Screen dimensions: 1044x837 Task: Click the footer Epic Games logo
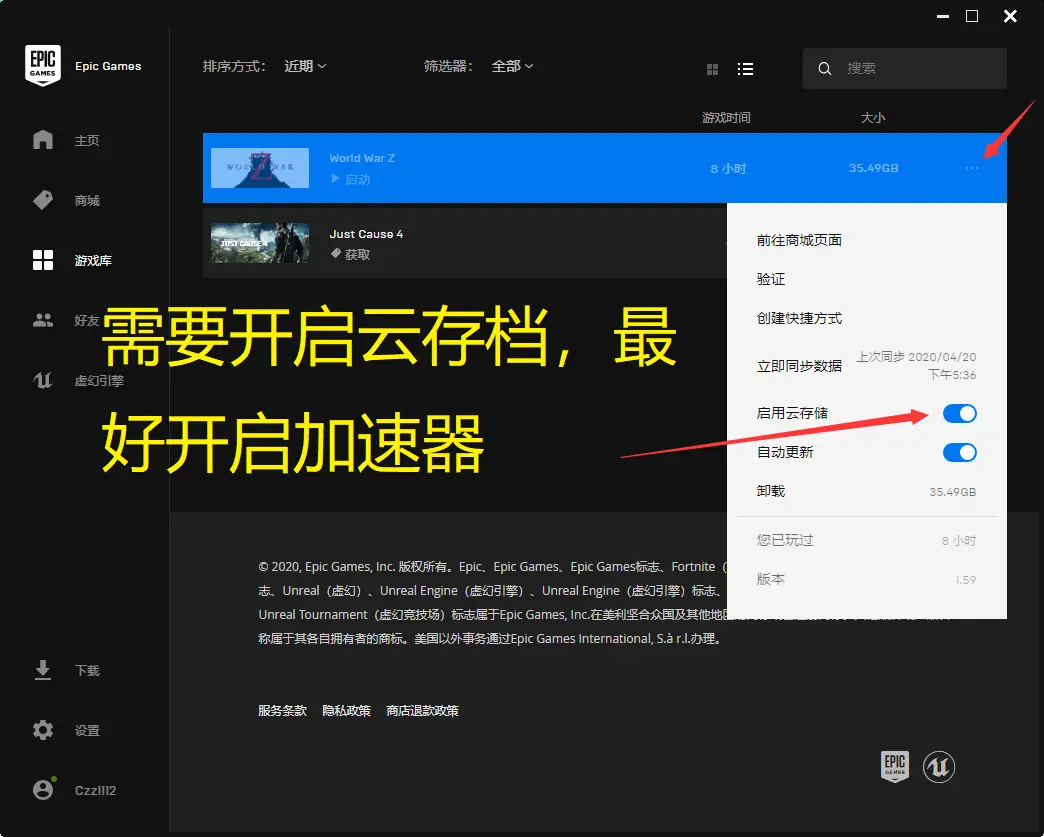tap(895, 766)
